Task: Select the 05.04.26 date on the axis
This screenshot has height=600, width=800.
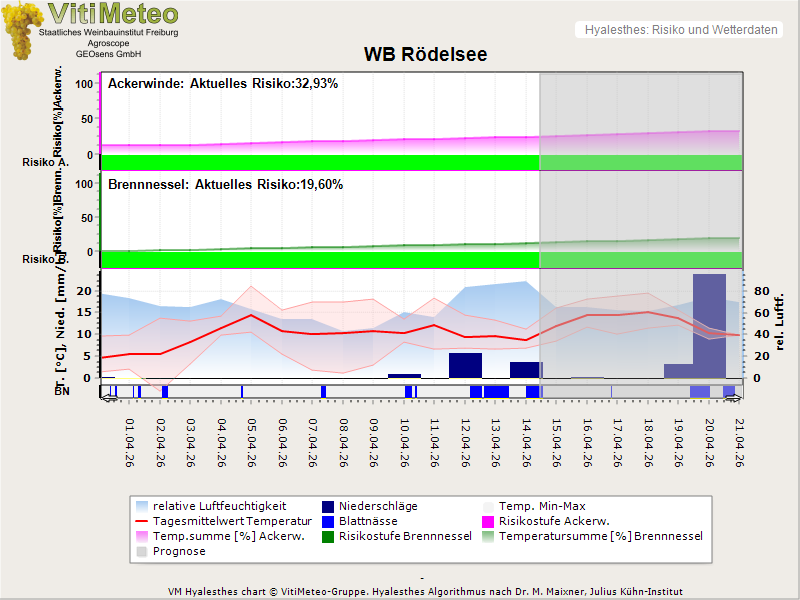Action: pyautogui.click(x=252, y=443)
